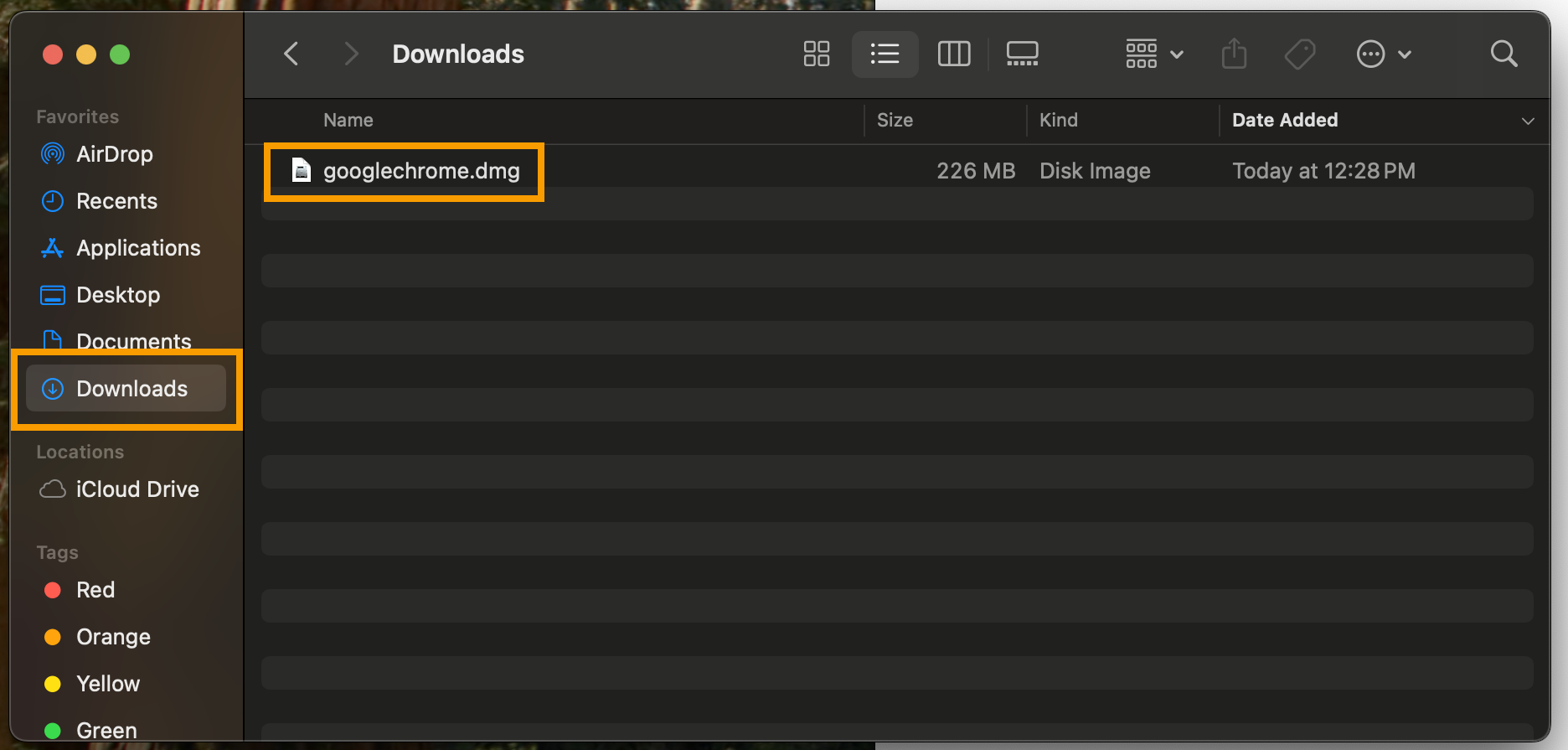The height and width of the screenshot is (750, 1568).
Task: Open the Group By dropdown
Action: tap(1153, 54)
